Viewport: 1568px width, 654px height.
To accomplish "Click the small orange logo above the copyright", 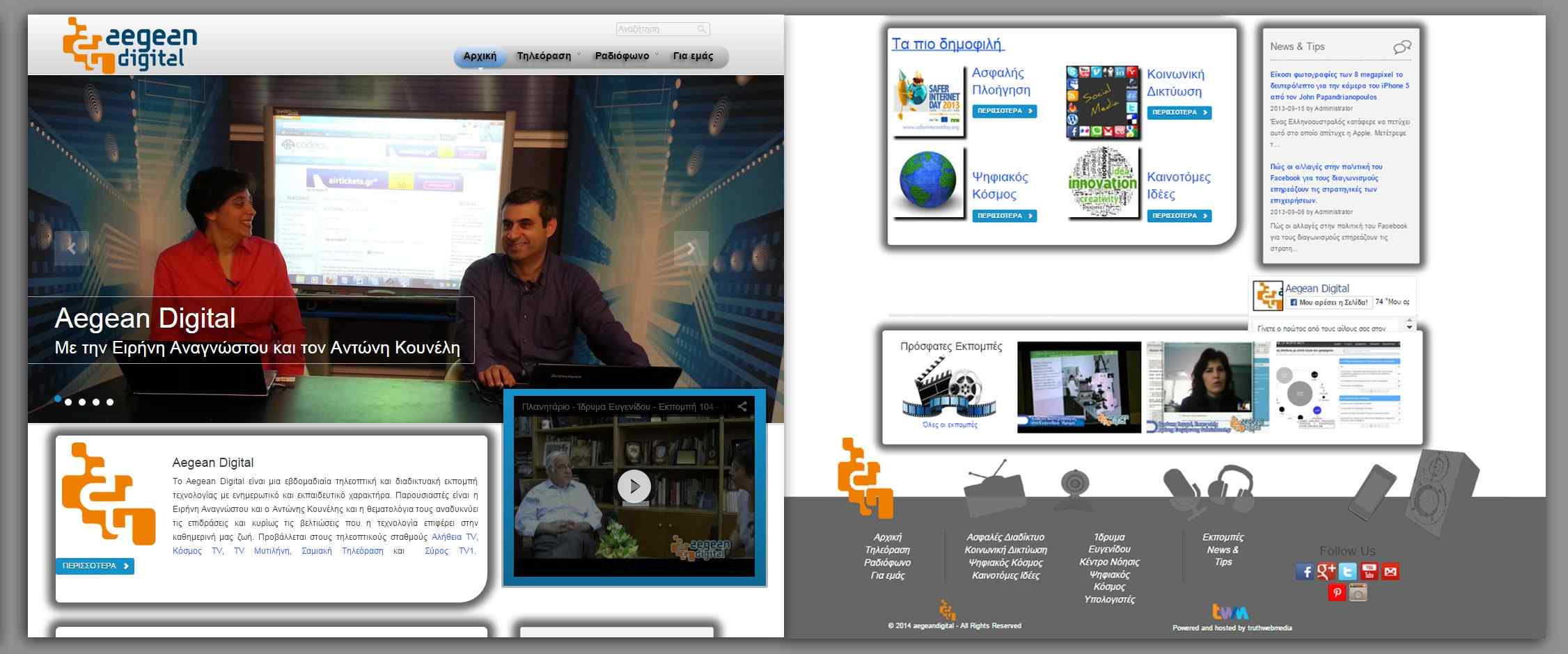I will pyautogui.click(x=947, y=610).
